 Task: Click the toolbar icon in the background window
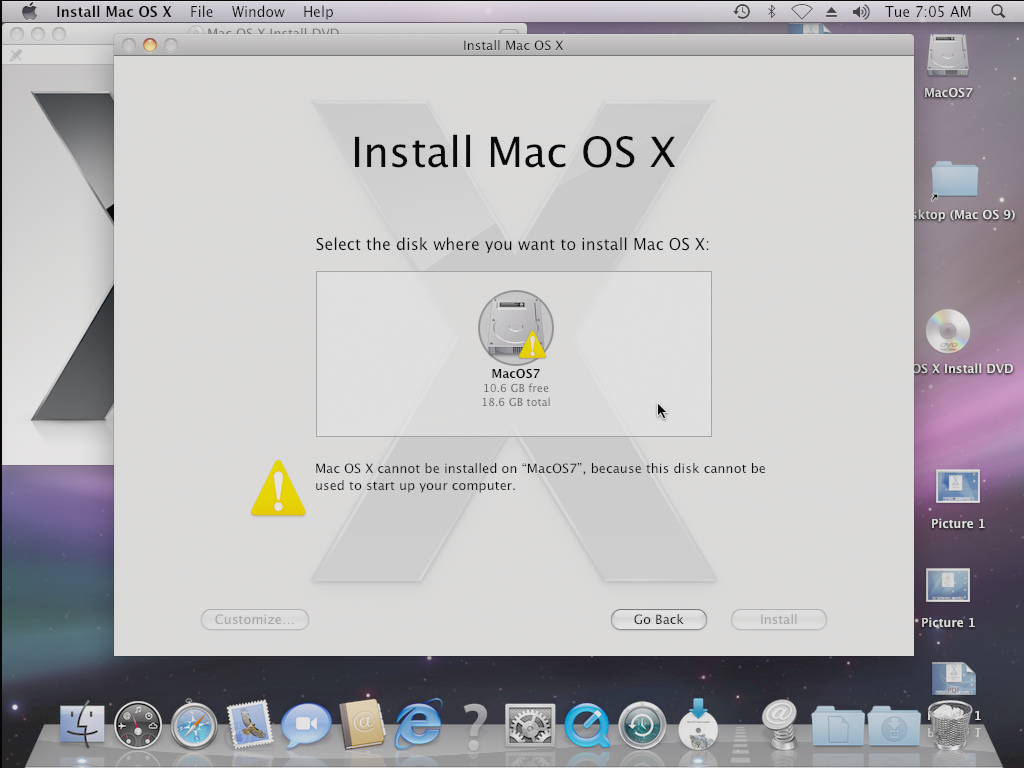click(x=16, y=56)
